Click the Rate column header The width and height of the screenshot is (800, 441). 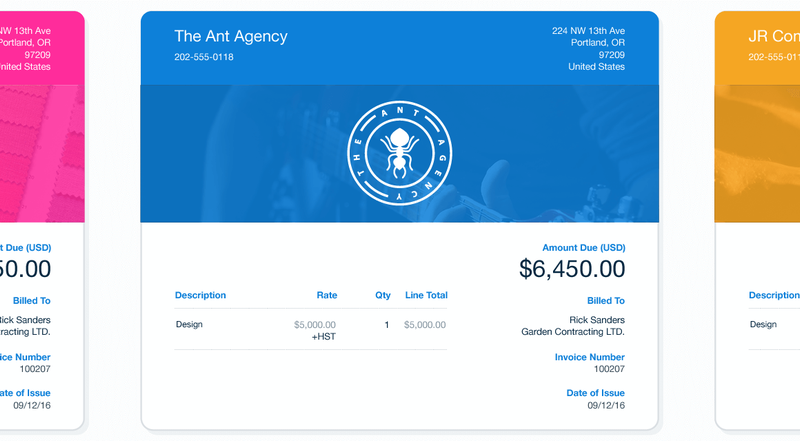click(327, 295)
